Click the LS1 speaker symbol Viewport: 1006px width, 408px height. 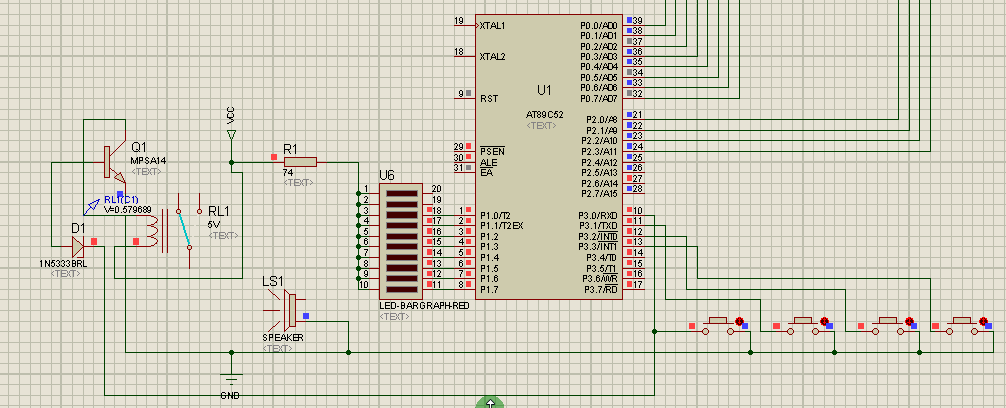click(289, 310)
